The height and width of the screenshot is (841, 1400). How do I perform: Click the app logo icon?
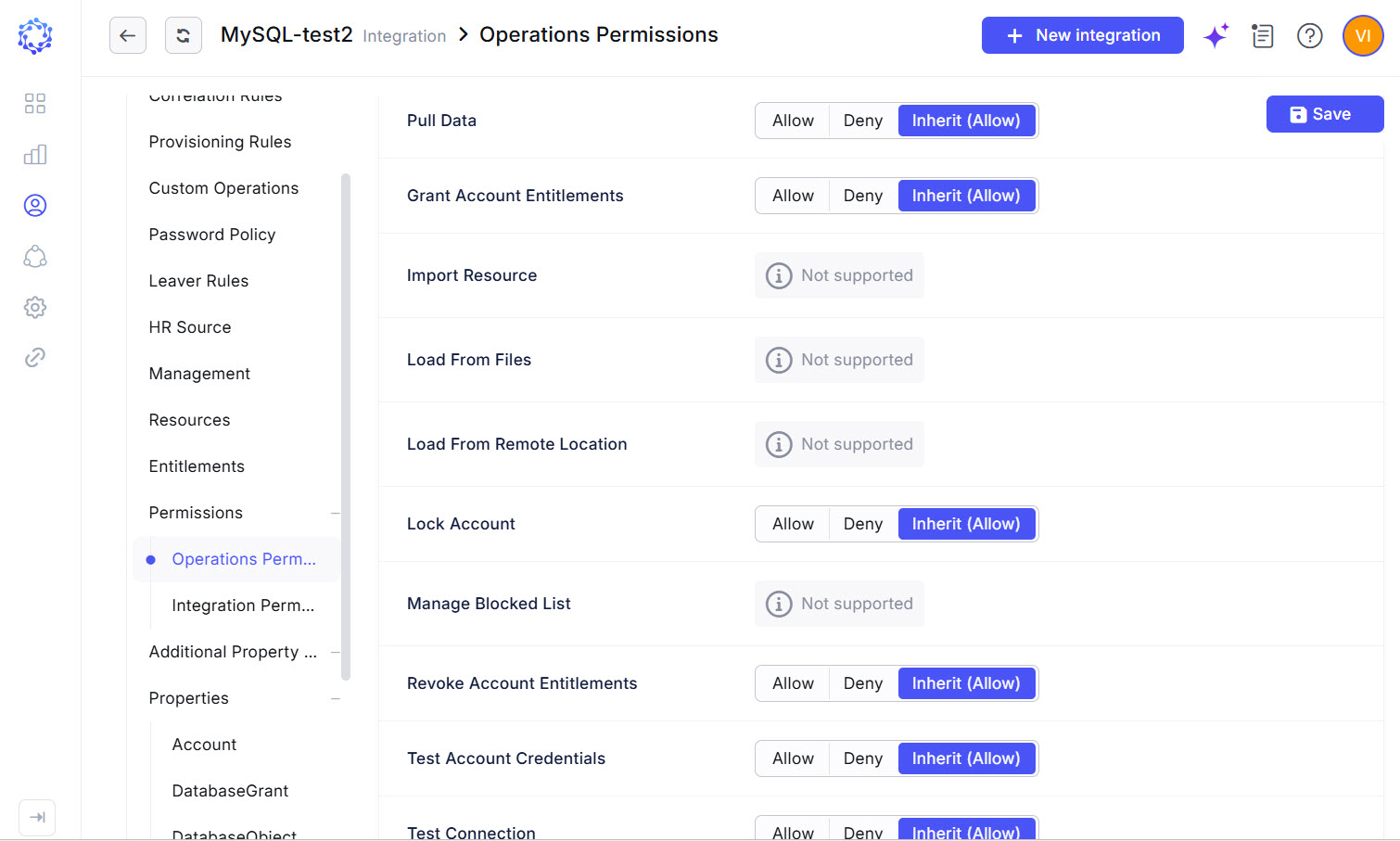[x=35, y=36]
